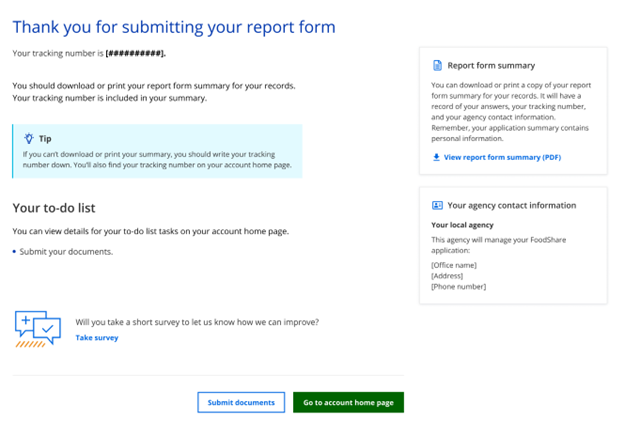Click the Tip box message text
Viewport: 624px width, 421px height.
tap(157, 160)
